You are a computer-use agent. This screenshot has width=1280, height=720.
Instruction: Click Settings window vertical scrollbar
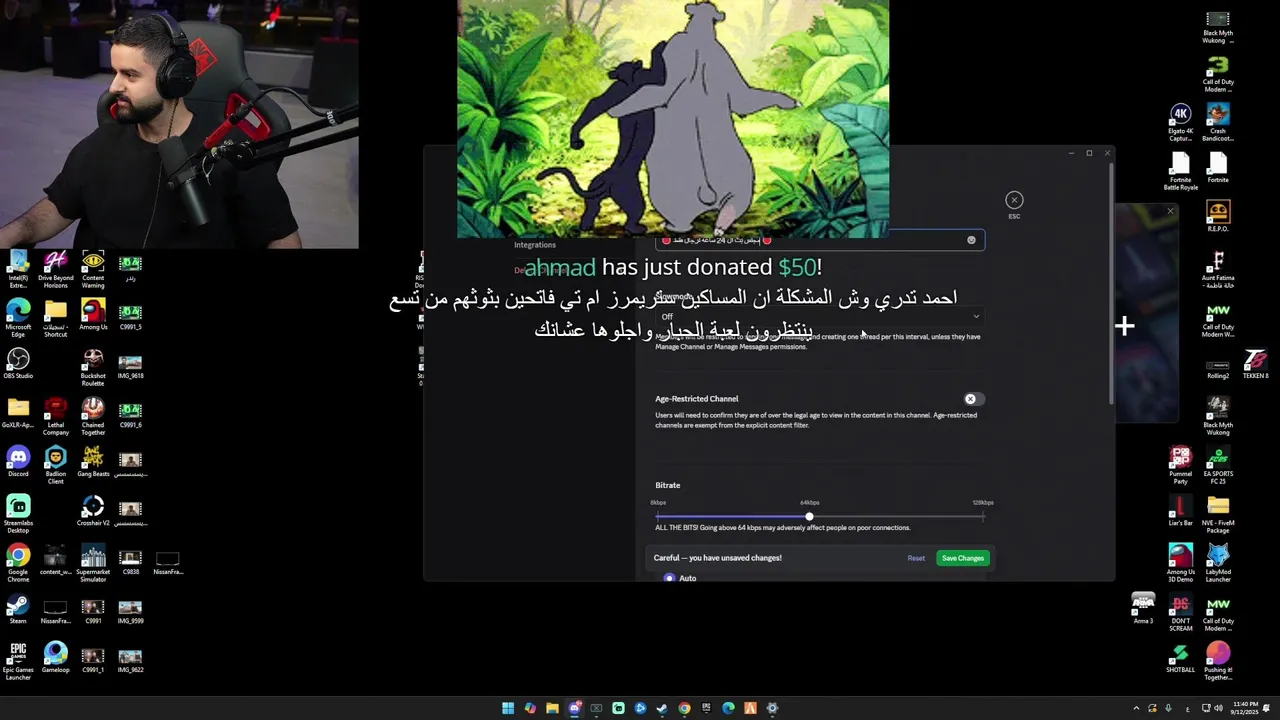coord(1112,282)
